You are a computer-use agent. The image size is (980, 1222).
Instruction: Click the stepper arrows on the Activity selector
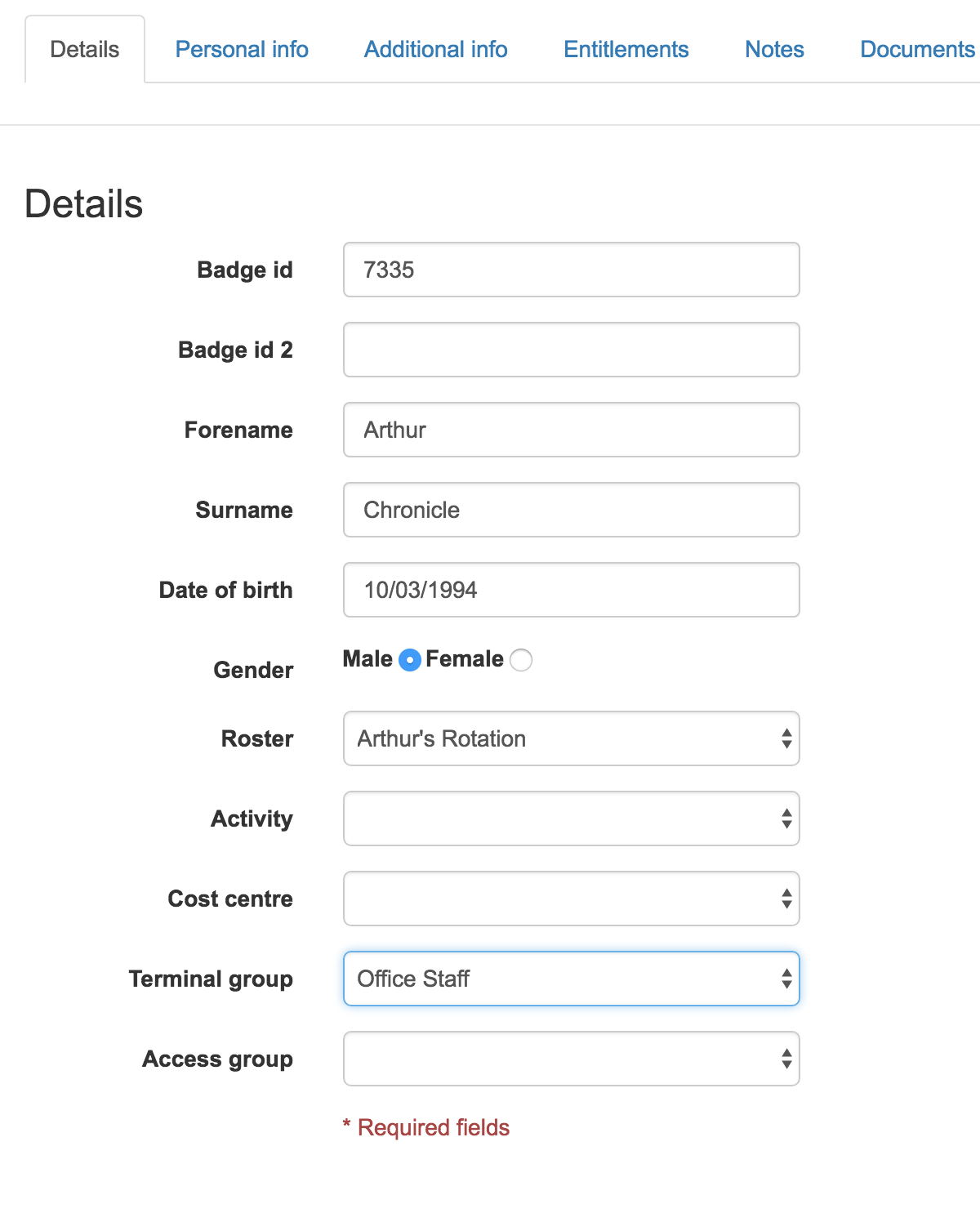[x=785, y=818]
